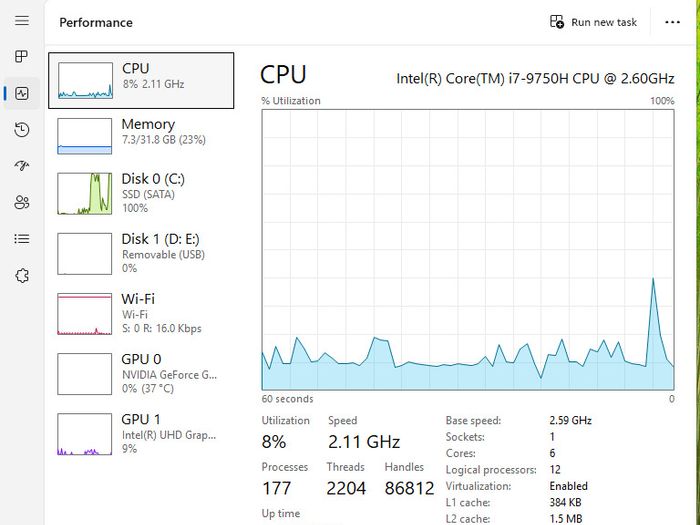Open the Startup apps icon
Viewport: 700px width, 525px height.
pyautogui.click(x=21, y=166)
